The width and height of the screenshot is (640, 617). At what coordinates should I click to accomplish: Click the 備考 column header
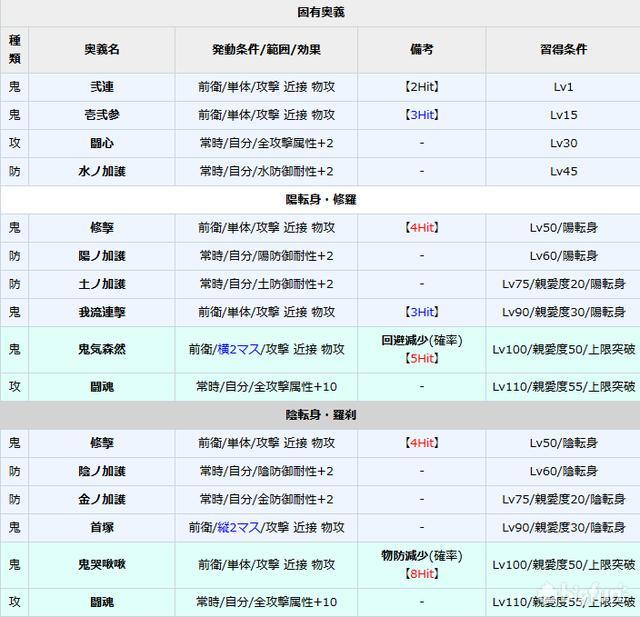click(x=421, y=49)
